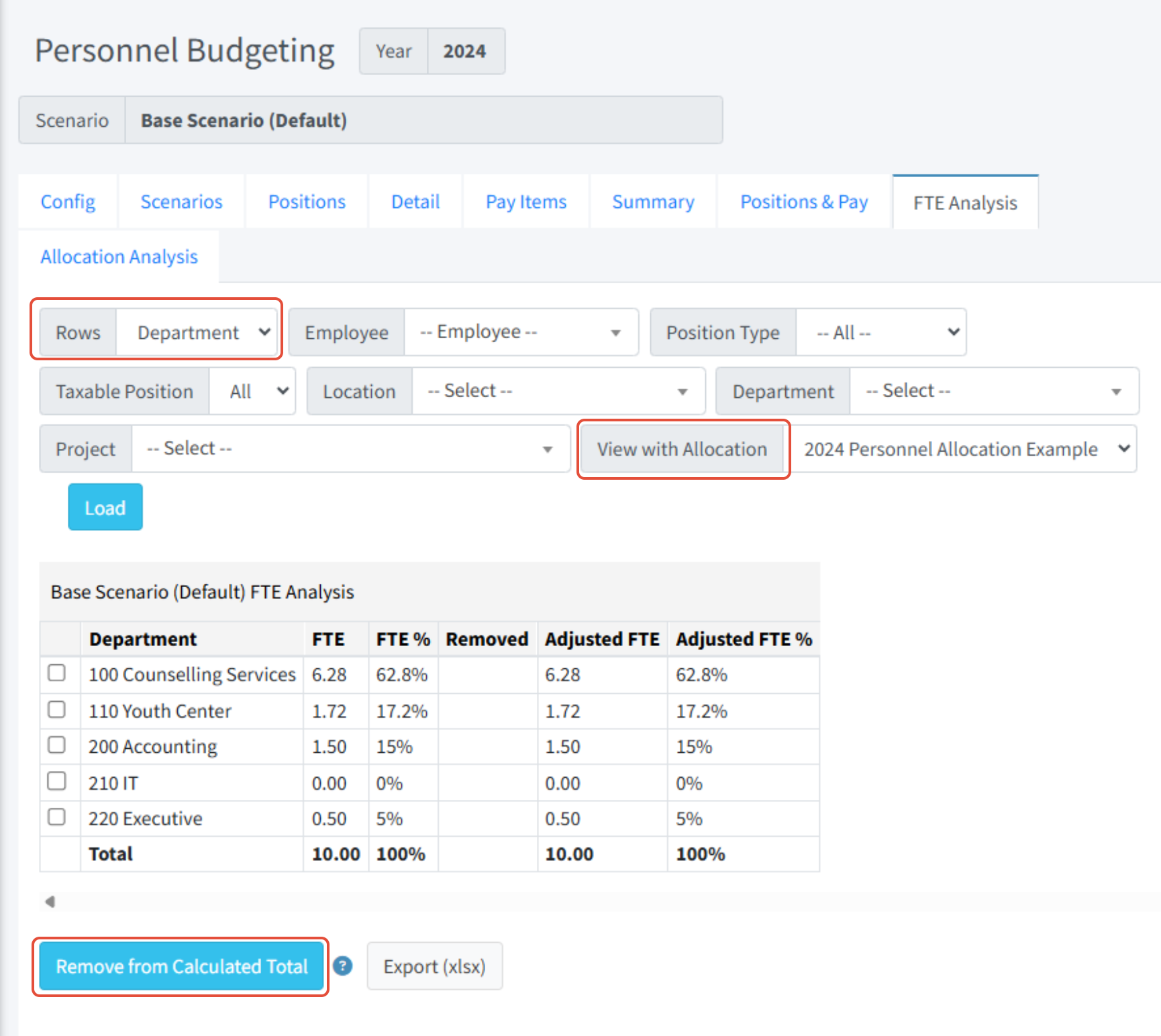
Task: Switch to the Pay Items tab
Action: (x=526, y=202)
